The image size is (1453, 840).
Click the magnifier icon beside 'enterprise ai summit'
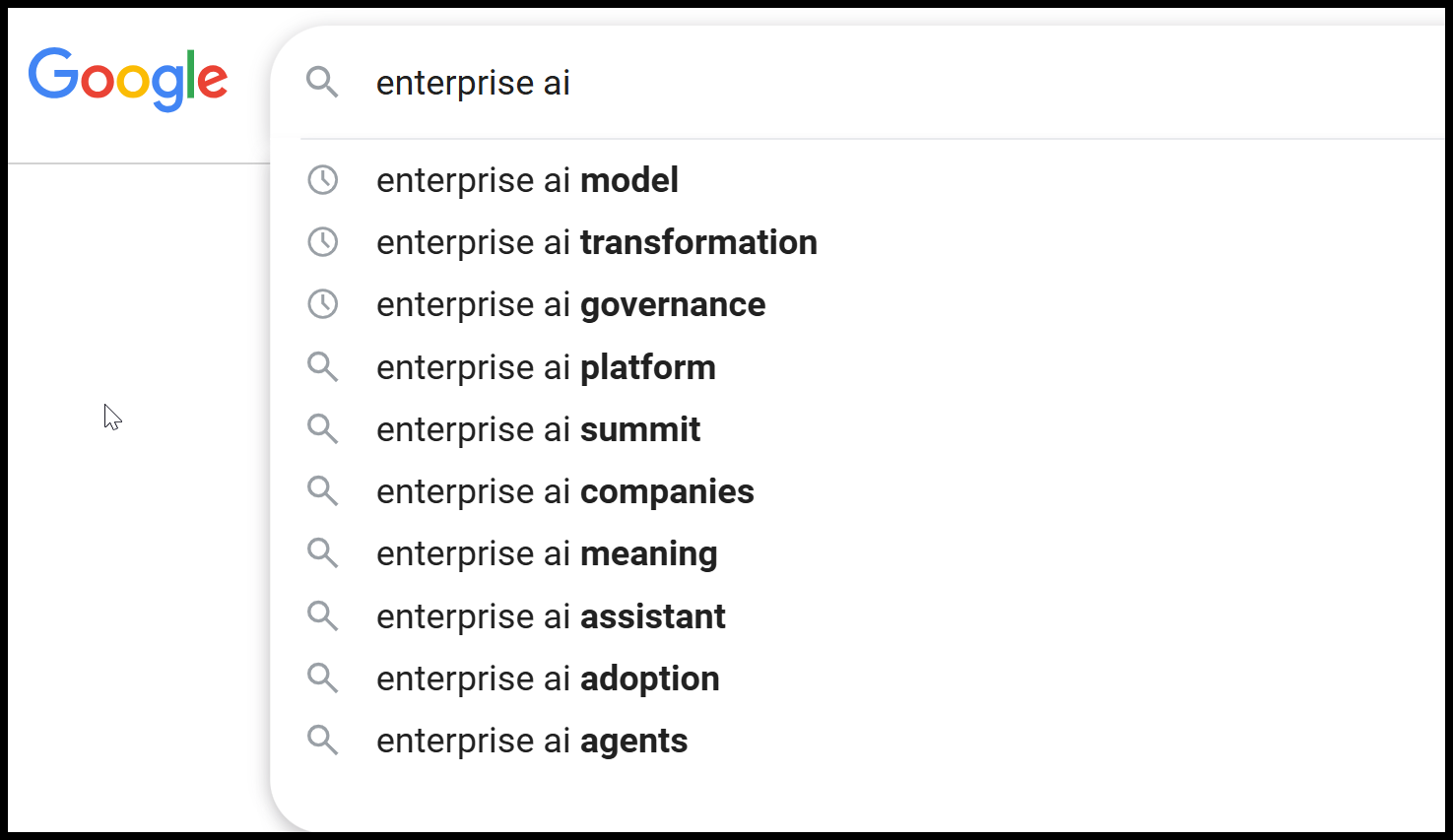(x=322, y=429)
